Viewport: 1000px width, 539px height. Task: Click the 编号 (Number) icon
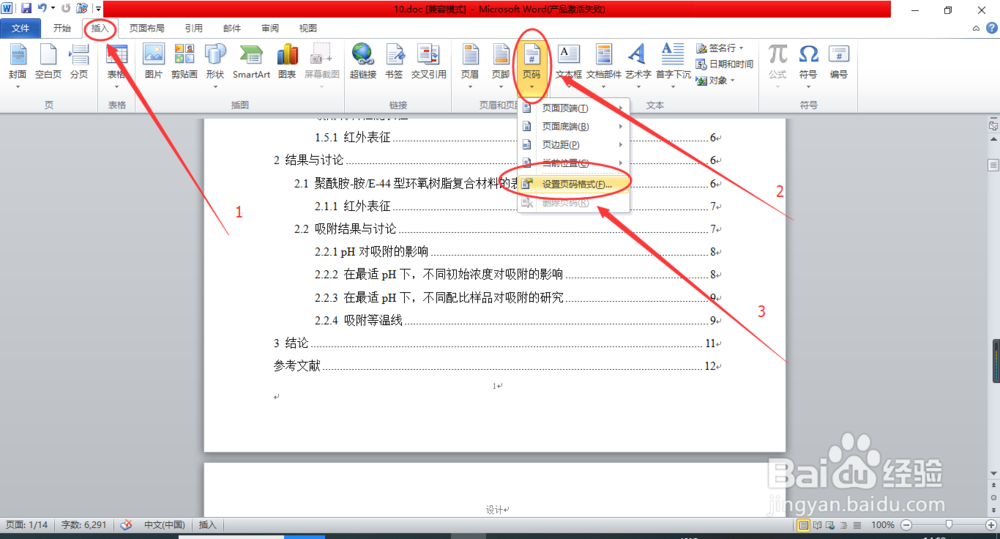(839, 62)
